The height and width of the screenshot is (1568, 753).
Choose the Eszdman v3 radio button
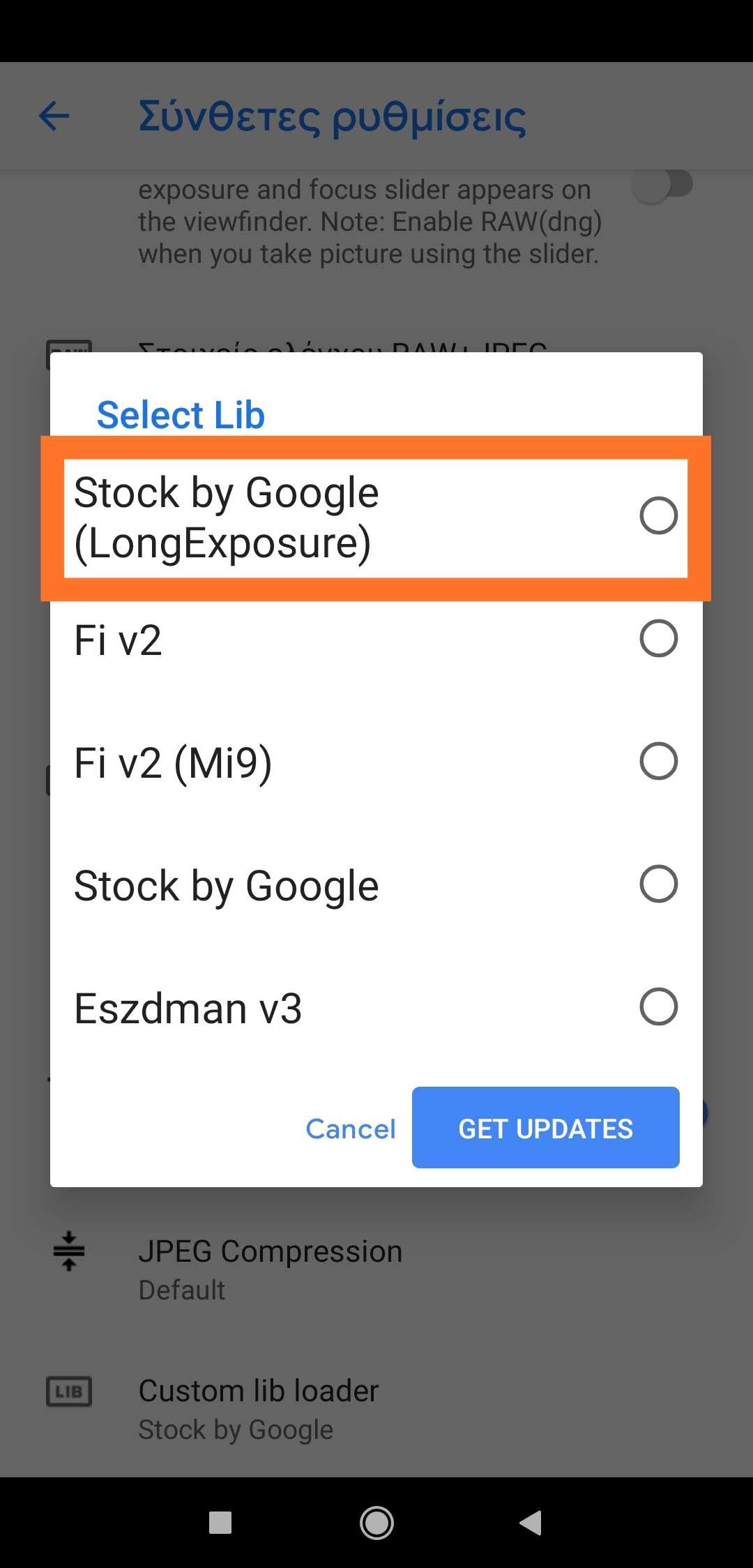(x=658, y=1007)
